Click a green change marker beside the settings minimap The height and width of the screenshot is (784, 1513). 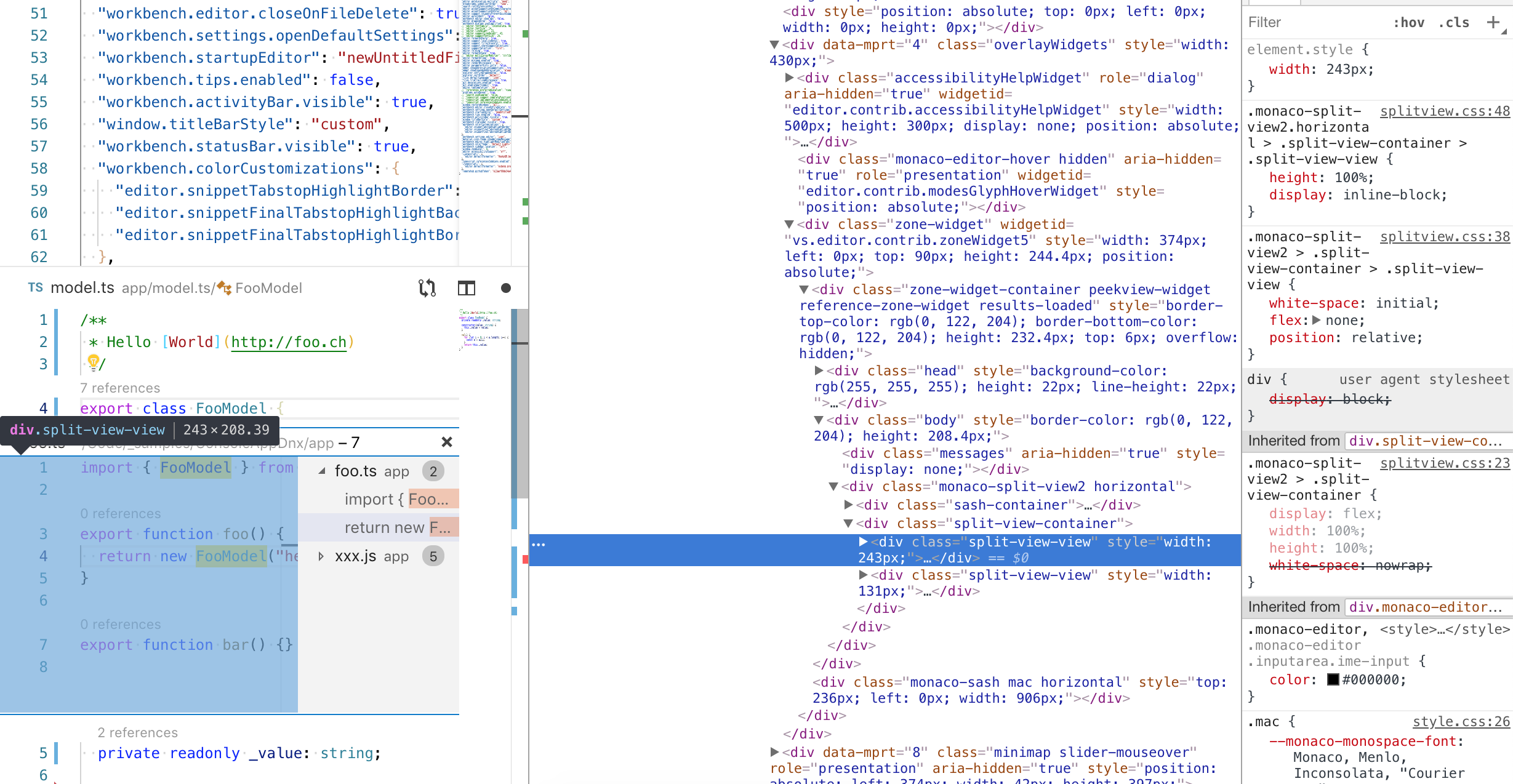coord(524,201)
